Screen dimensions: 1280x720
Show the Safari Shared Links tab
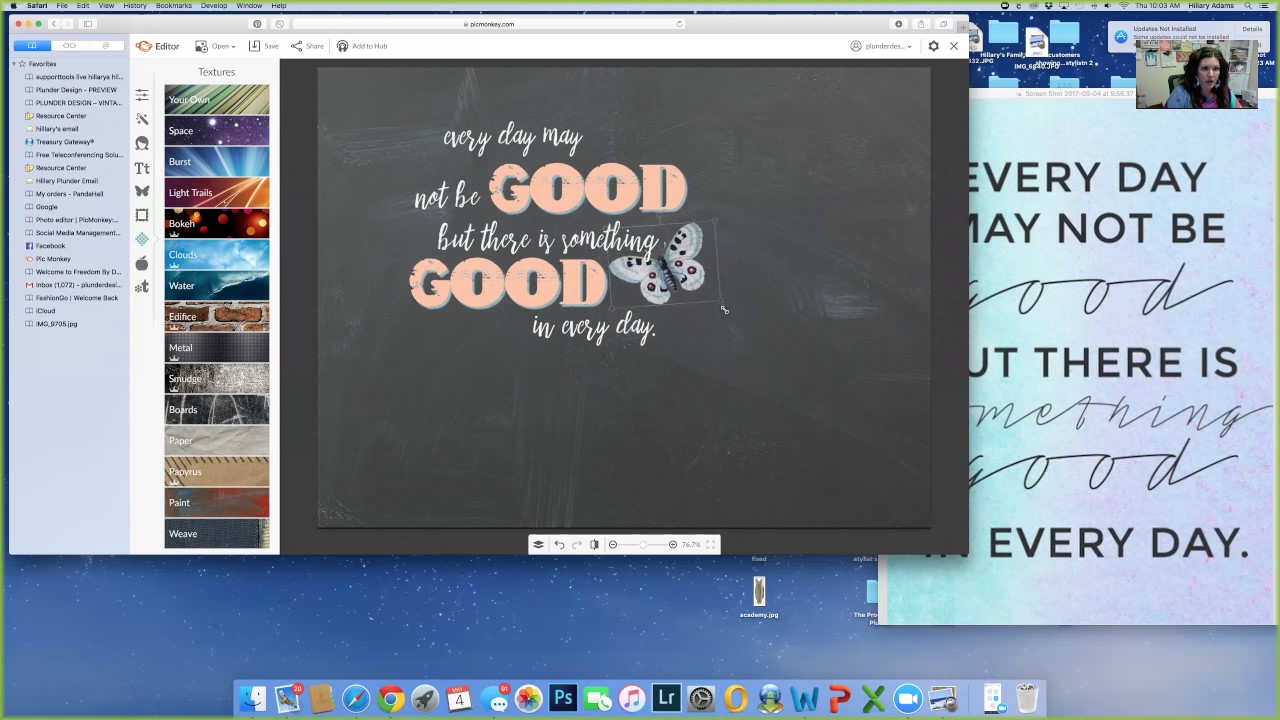106,45
